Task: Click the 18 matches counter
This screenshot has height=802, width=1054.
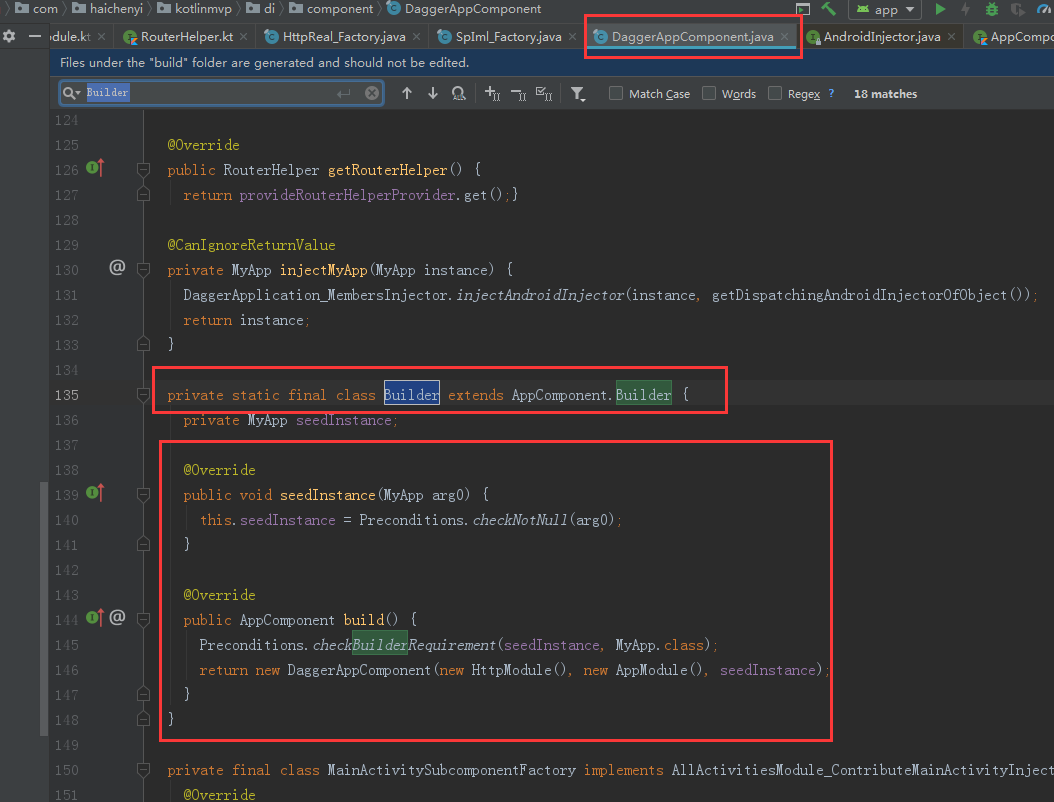Action: coord(885,93)
